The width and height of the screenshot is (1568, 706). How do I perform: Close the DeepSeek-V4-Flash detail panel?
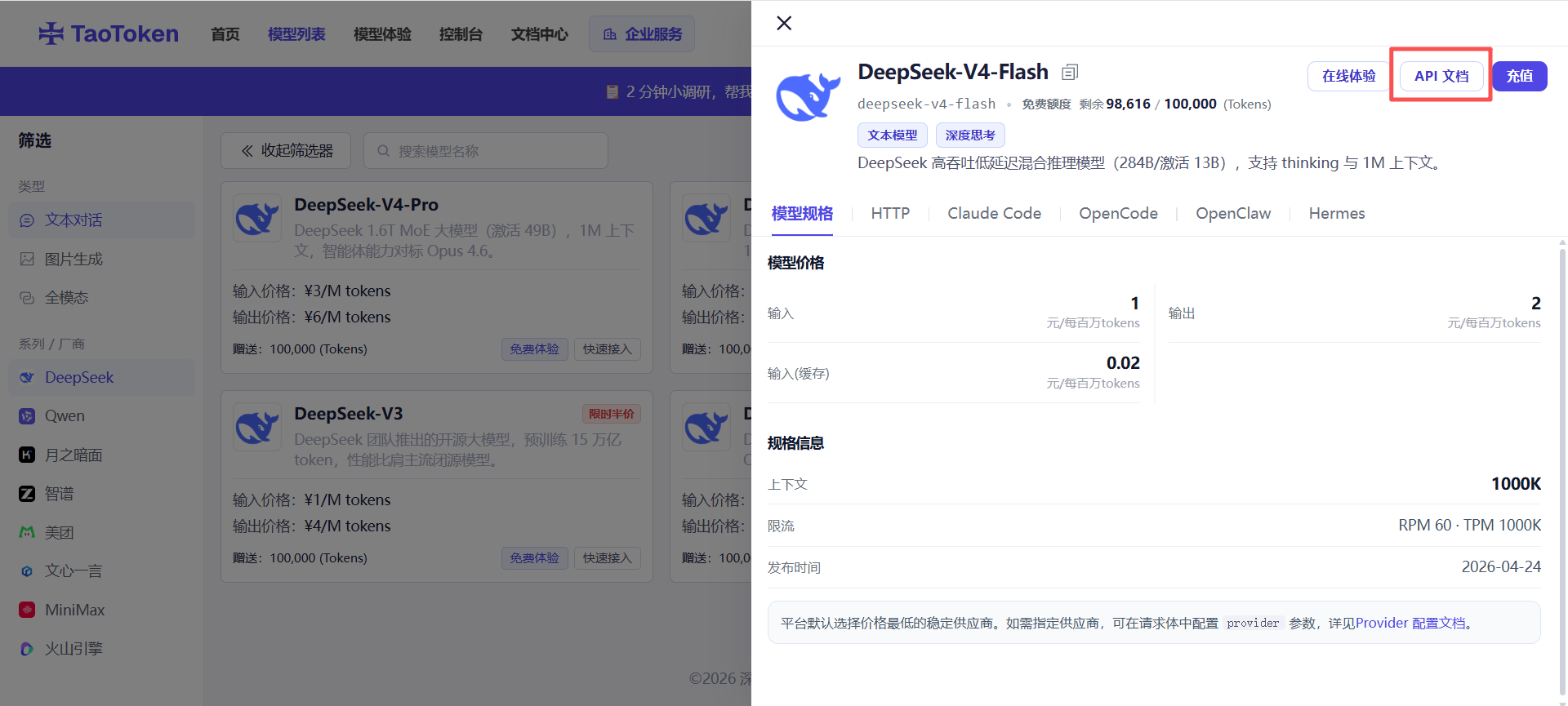click(784, 23)
